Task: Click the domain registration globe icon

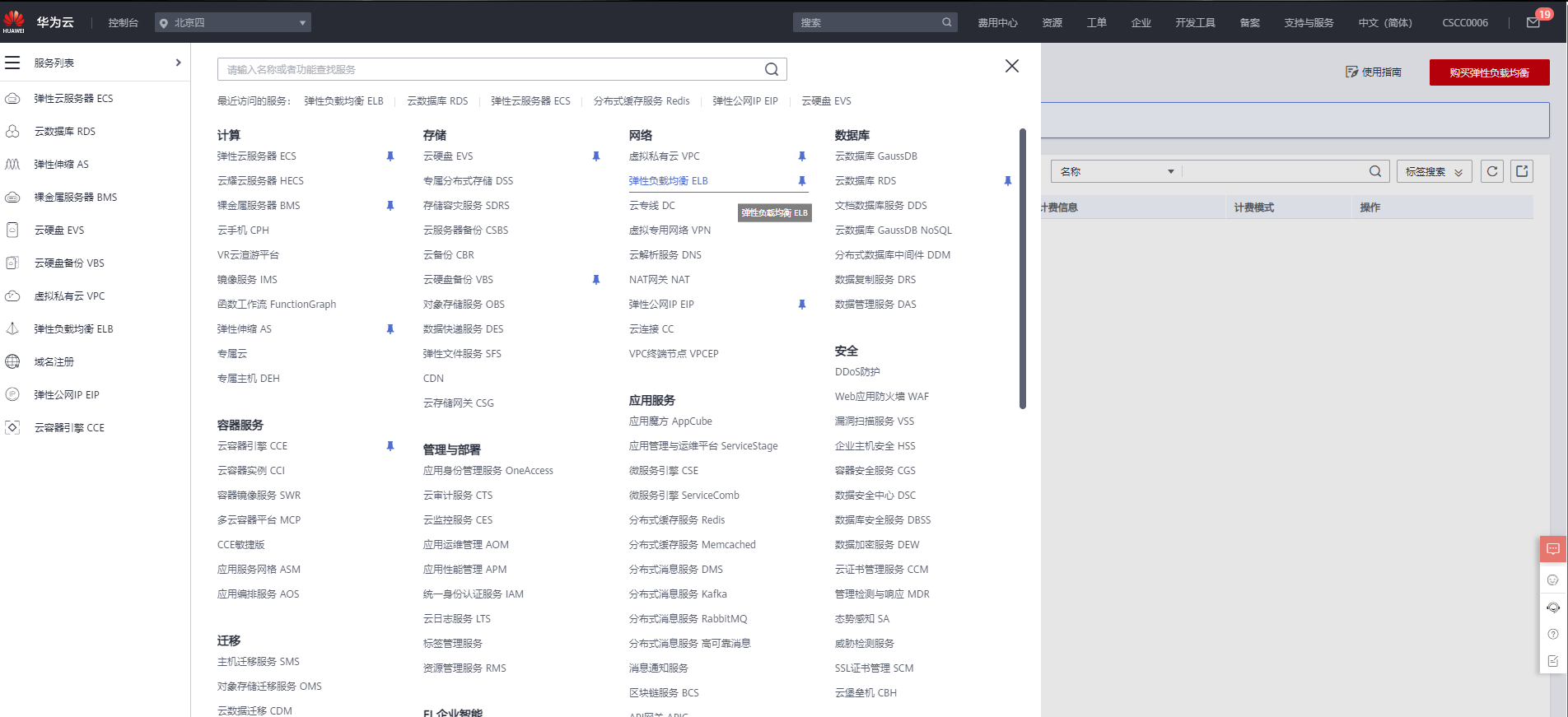Action: (12, 362)
